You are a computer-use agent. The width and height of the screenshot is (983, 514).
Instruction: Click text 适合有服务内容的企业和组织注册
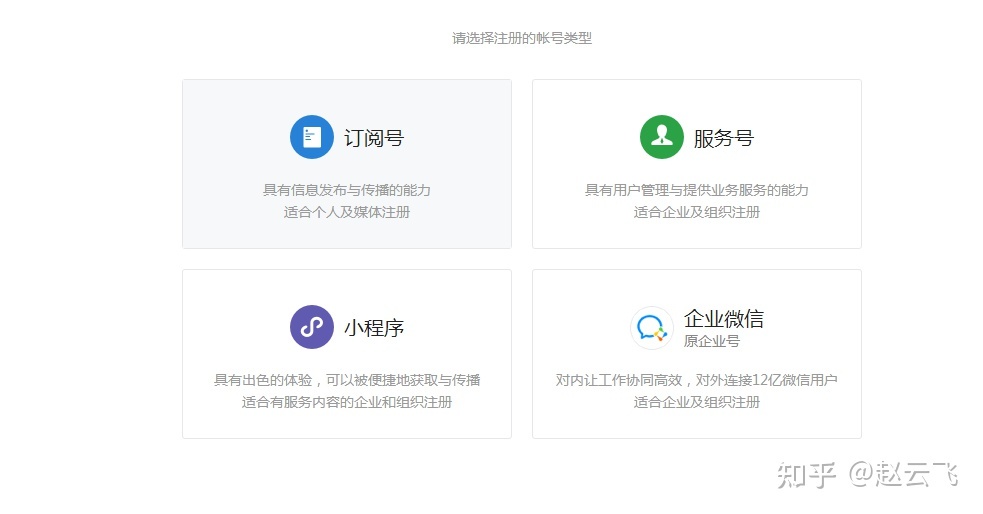point(347,402)
